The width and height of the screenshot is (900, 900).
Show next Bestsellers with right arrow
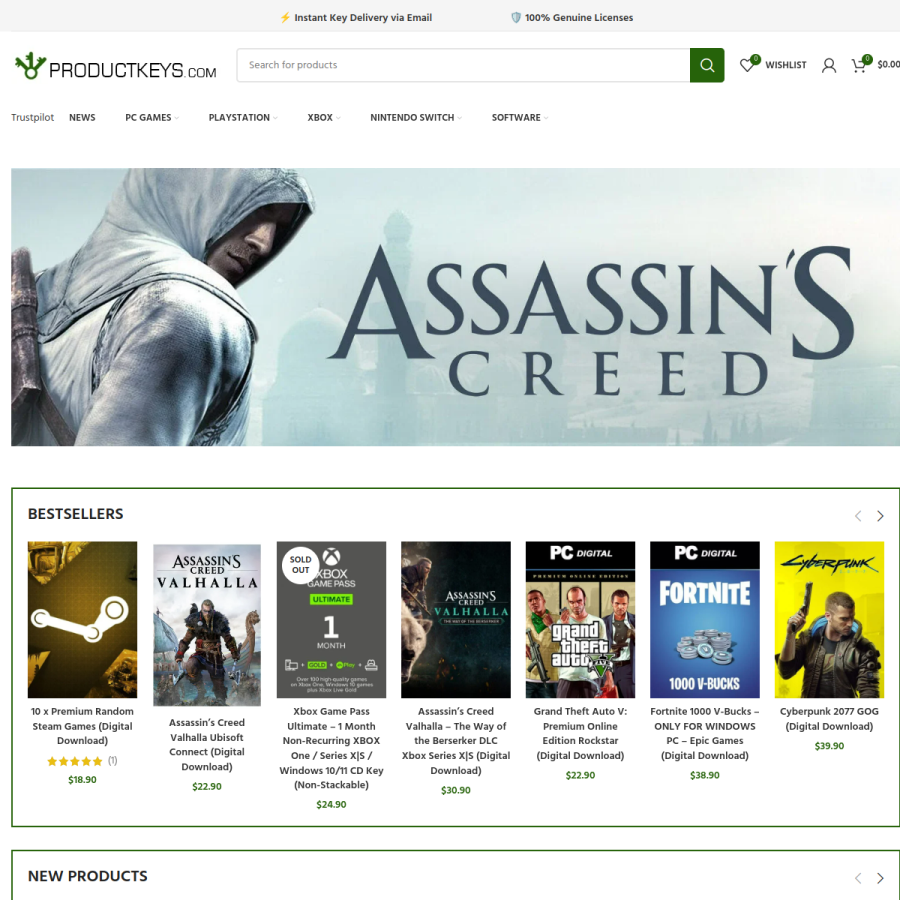[880, 516]
